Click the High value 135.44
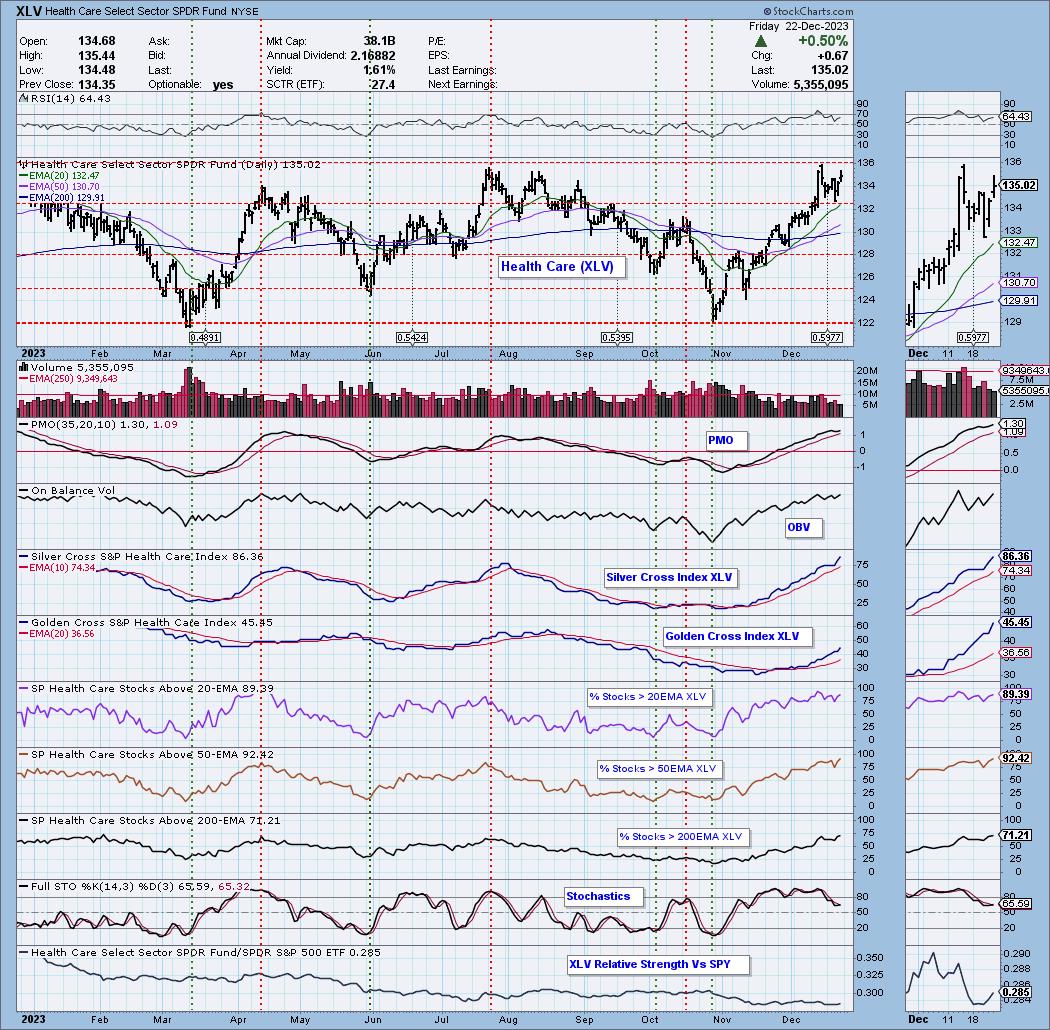1050x1030 pixels. tap(96, 56)
